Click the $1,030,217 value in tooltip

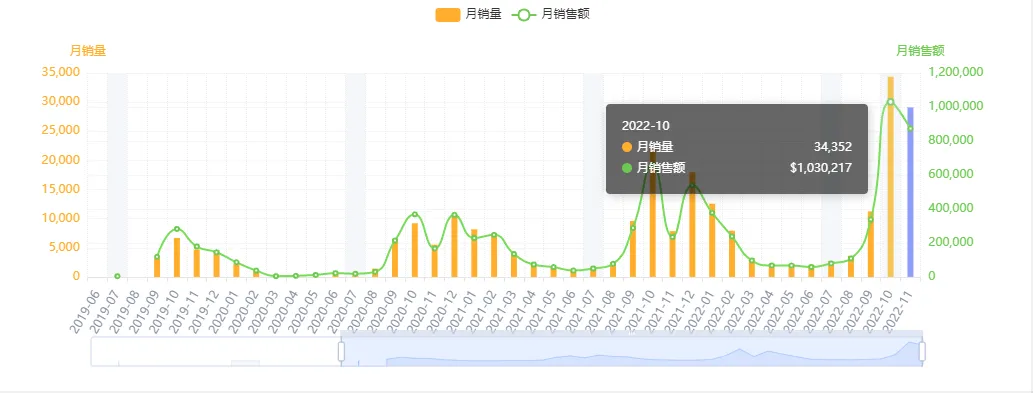tap(821, 168)
